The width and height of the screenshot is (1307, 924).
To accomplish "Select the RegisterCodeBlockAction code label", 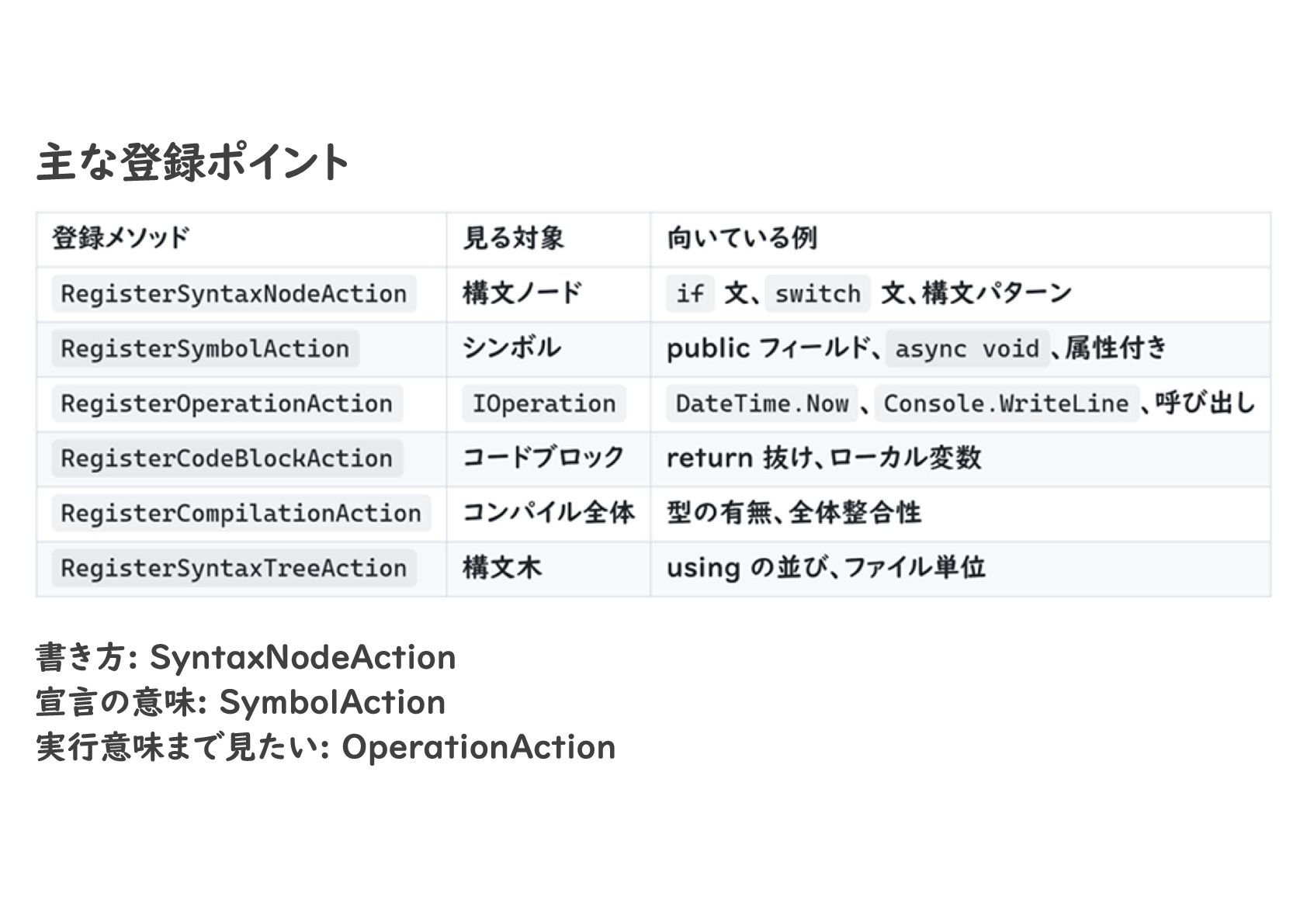I will point(227,459).
